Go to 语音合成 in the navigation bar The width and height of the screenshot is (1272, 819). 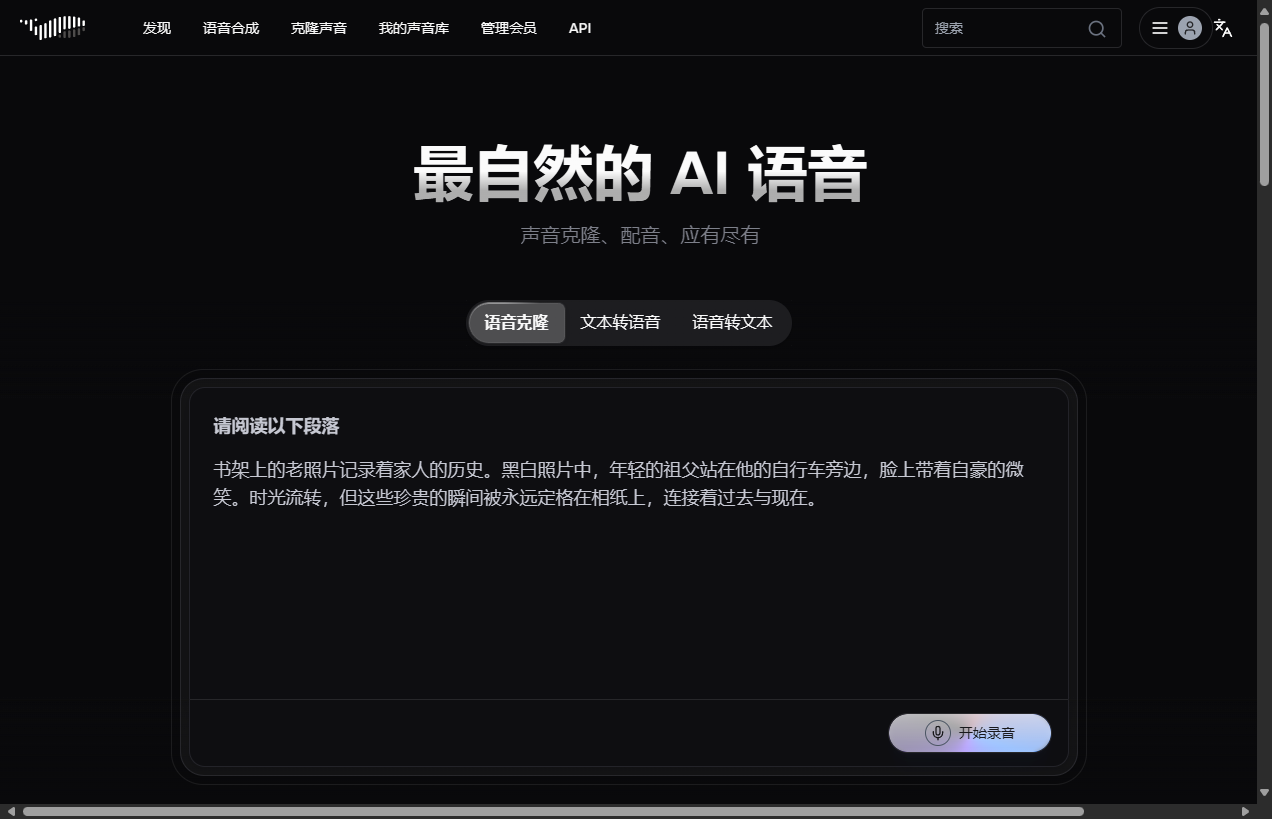[231, 28]
